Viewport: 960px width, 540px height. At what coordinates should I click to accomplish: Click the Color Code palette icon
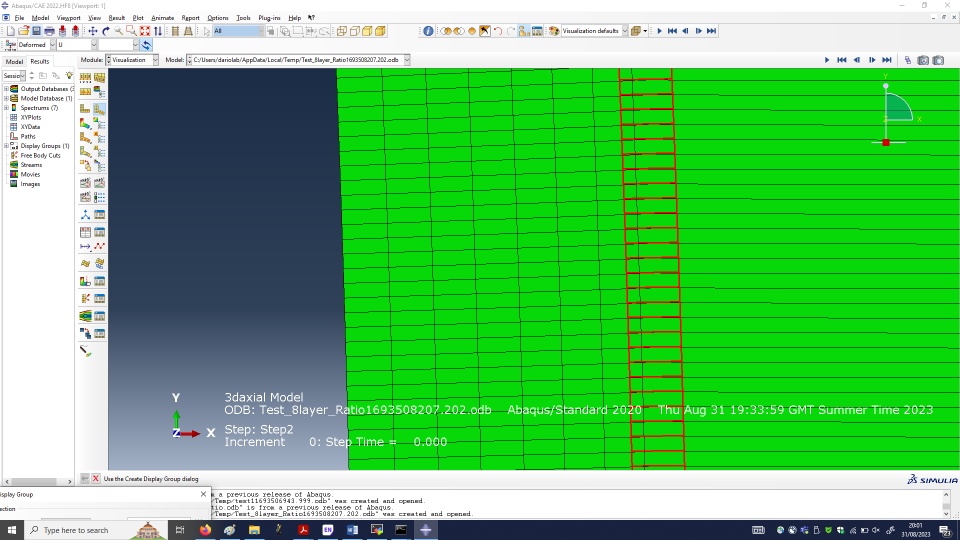[x=553, y=31]
